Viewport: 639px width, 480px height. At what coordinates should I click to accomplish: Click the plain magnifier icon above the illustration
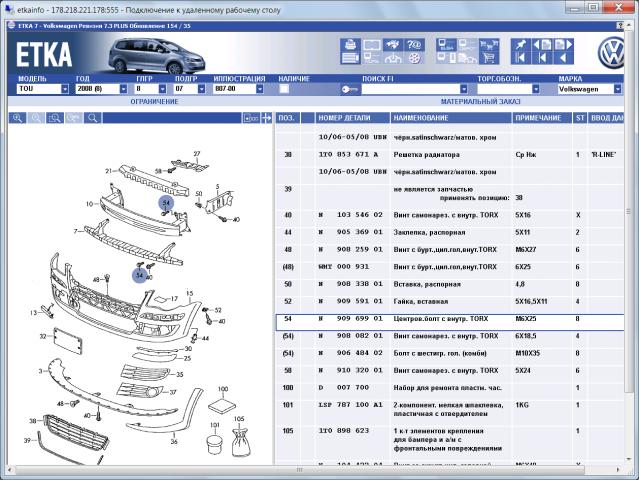click(x=93, y=118)
